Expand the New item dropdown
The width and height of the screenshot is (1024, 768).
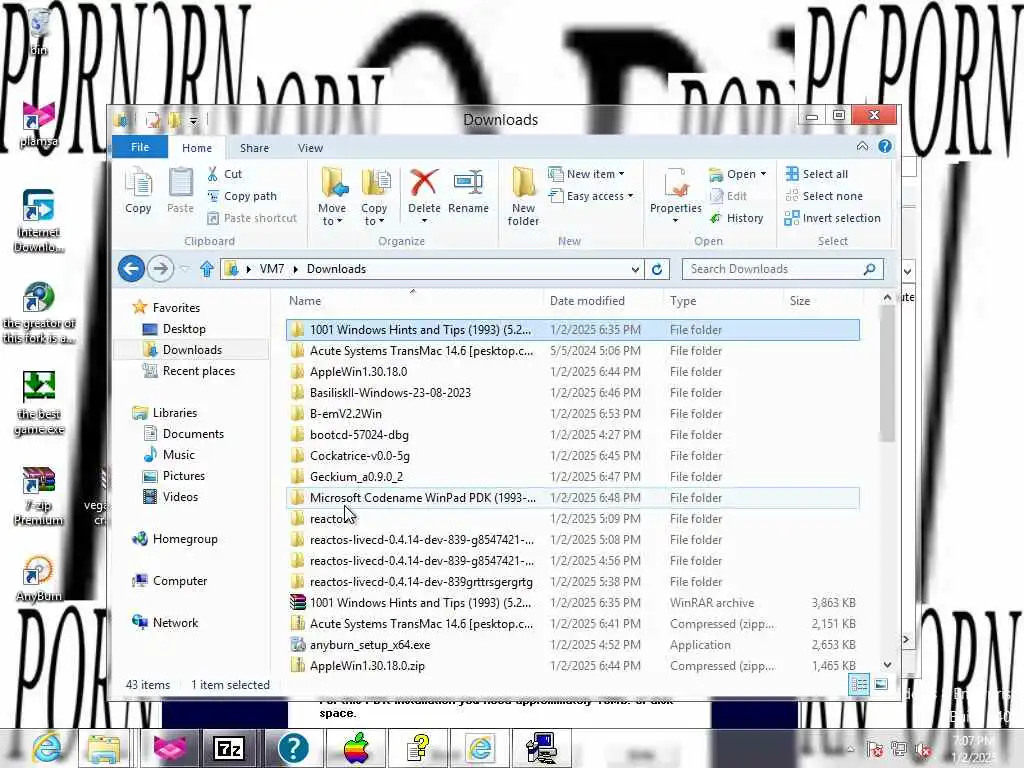click(586, 174)
